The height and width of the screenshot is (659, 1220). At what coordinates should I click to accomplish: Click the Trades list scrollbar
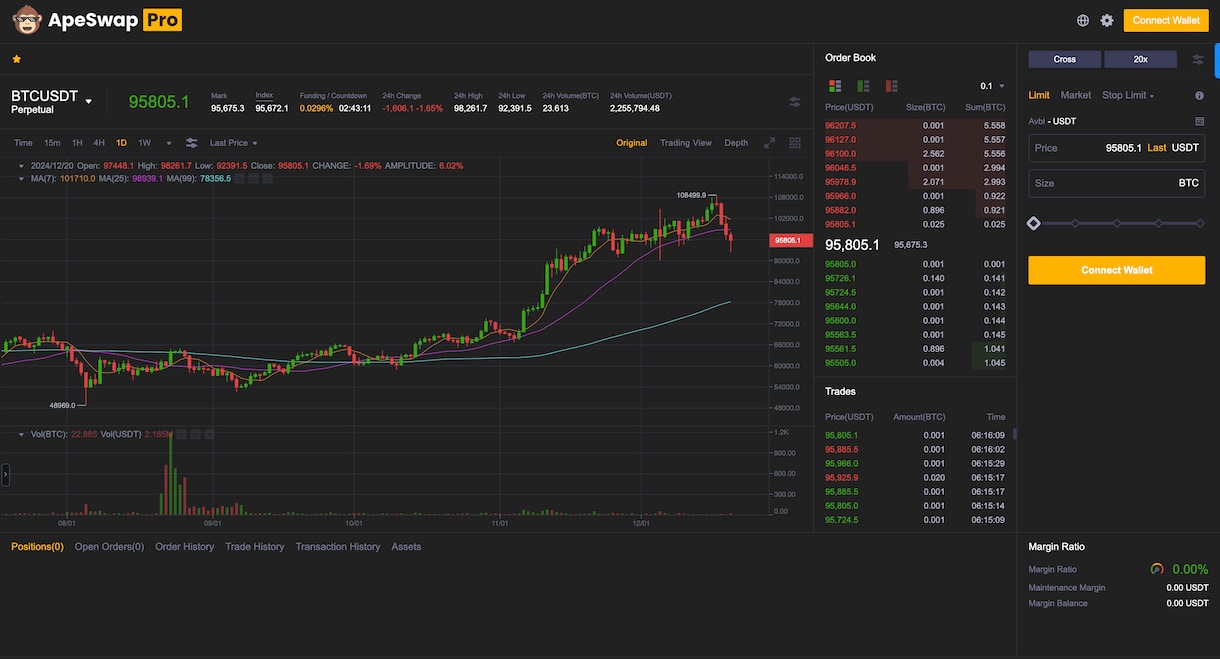pyautogui.click(x=1014, y=434)
